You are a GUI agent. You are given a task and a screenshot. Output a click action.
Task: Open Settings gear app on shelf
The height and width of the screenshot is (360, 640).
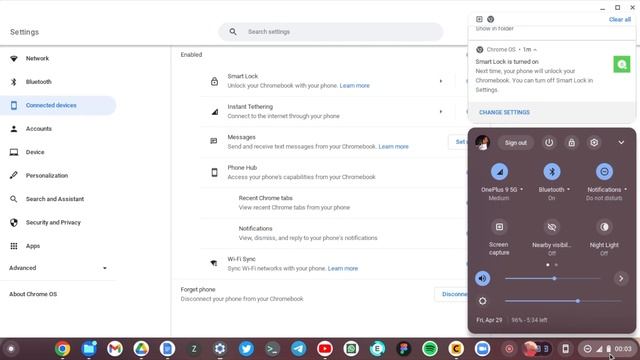coord(220,349)
